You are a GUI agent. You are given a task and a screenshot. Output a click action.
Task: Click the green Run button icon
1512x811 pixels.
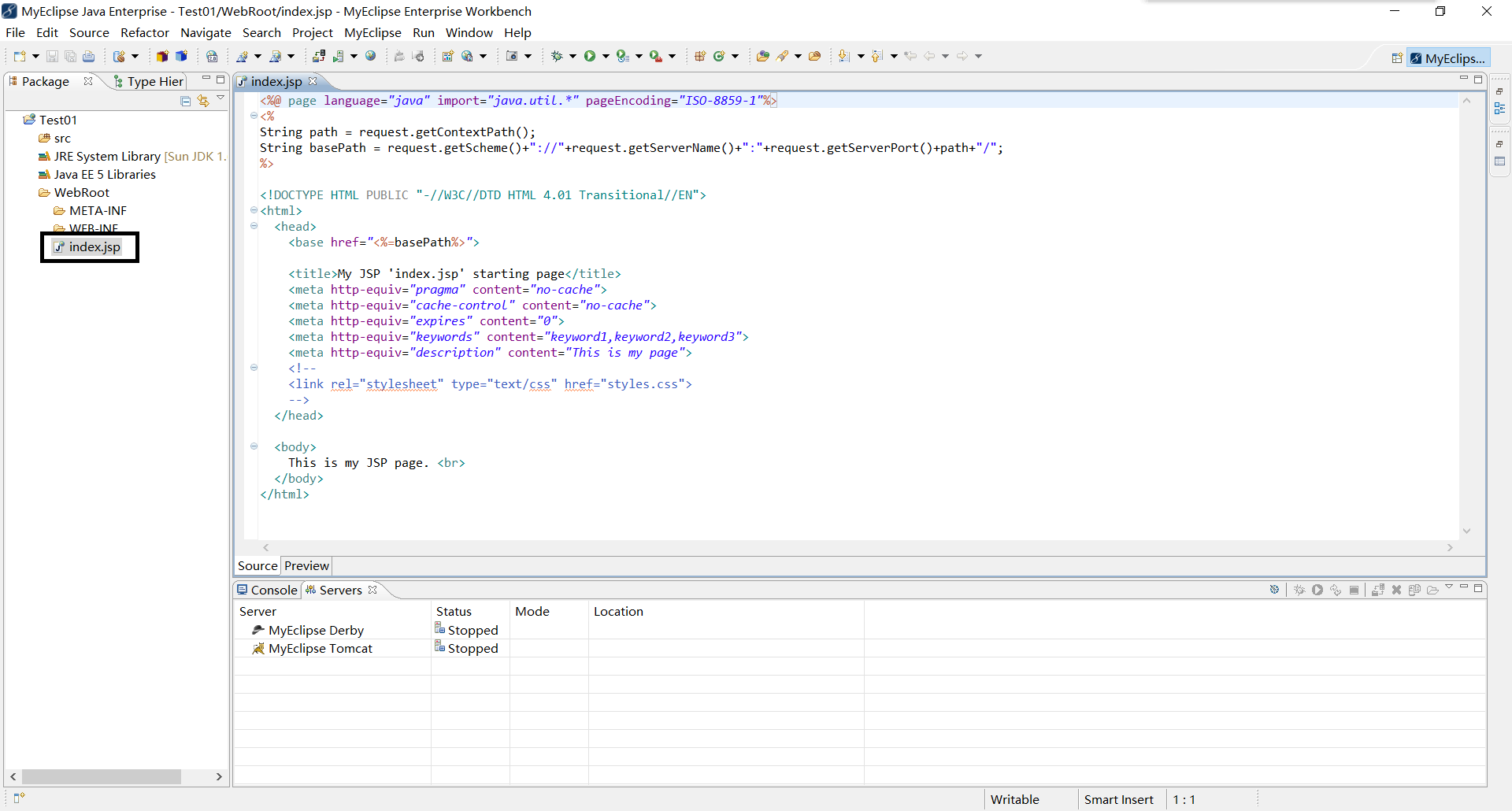coord(589,56)
